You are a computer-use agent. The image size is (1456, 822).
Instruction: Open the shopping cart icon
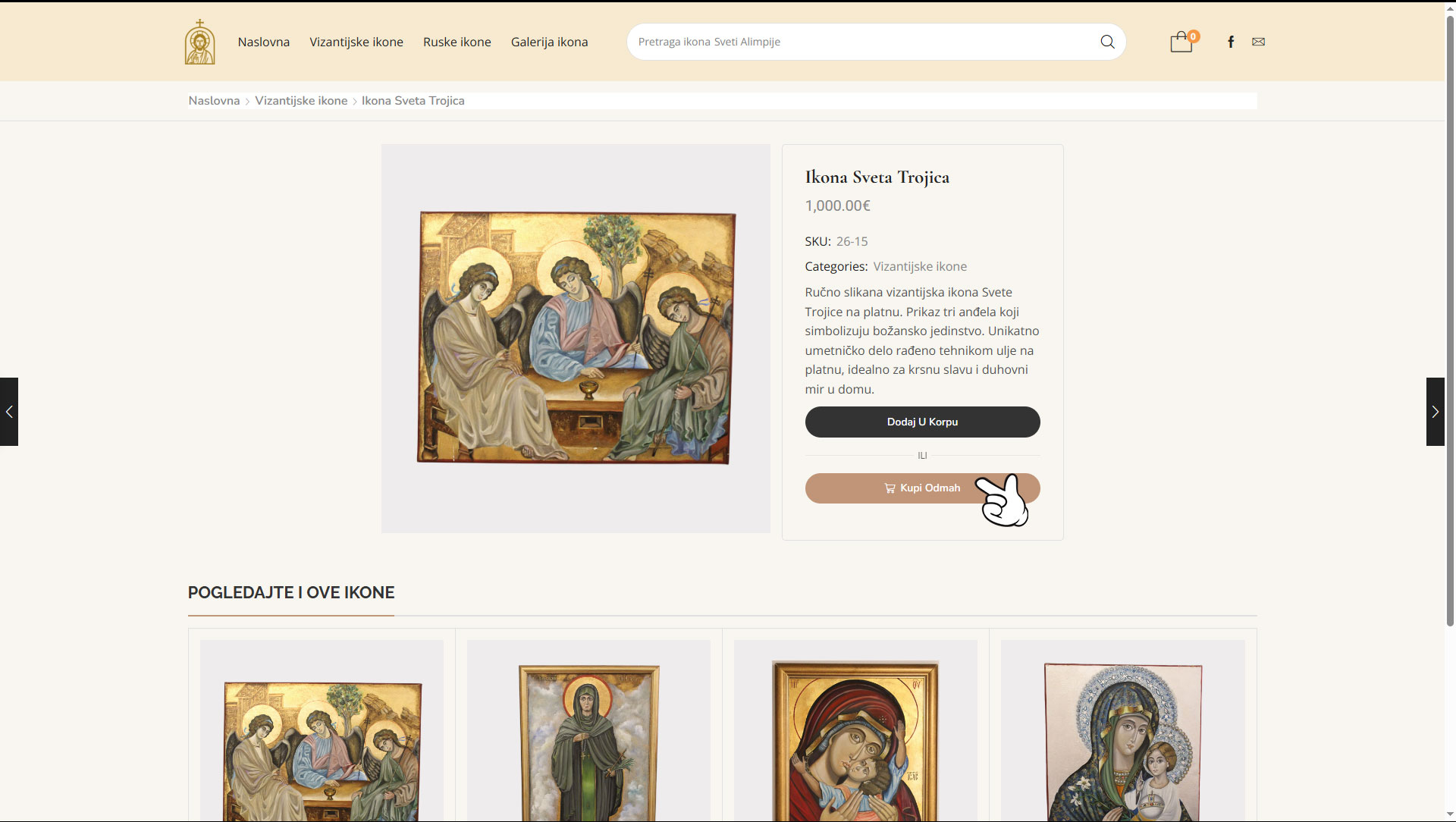tap(1181, 42)
